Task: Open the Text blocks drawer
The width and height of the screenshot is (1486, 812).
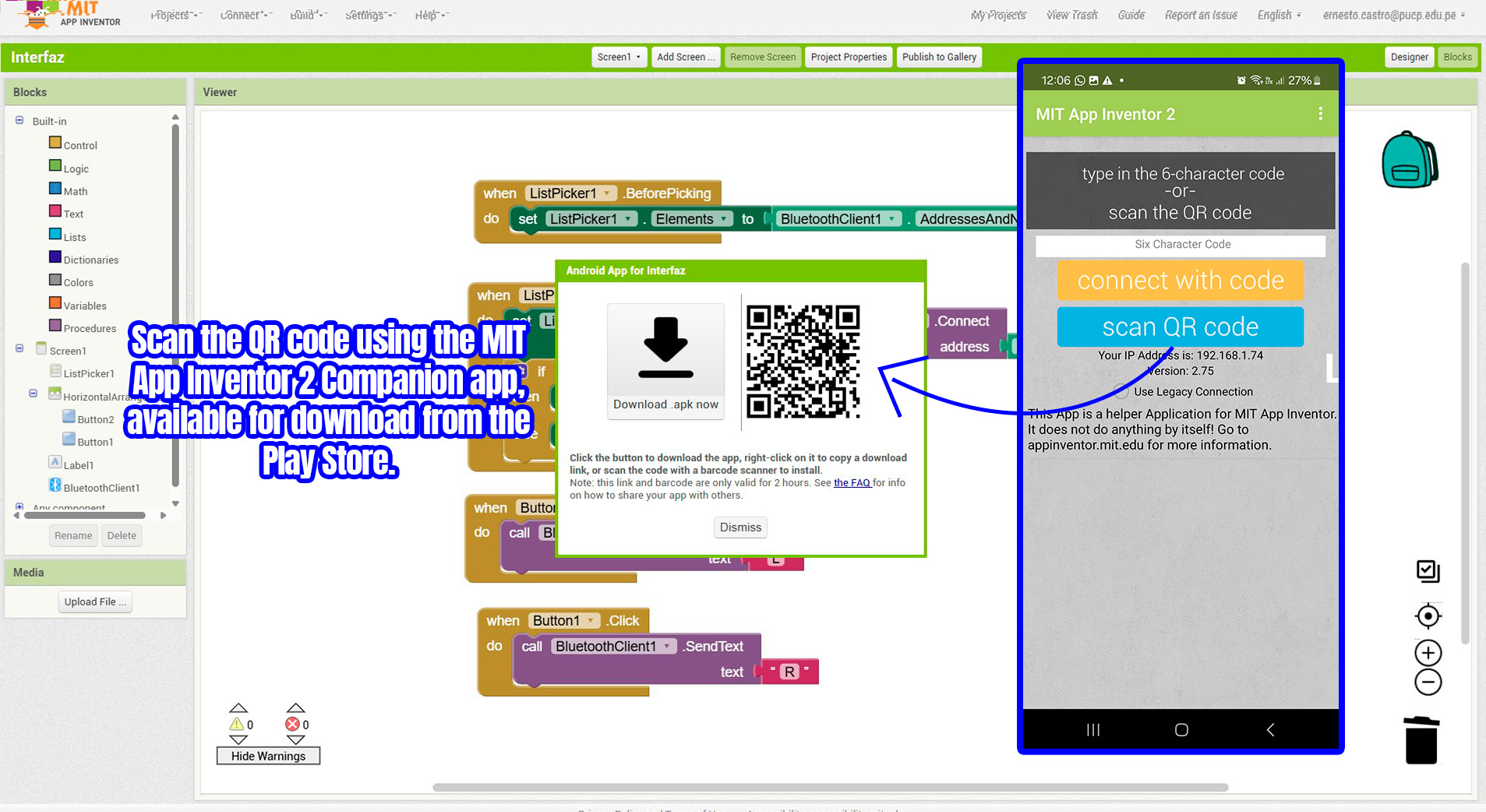Action: point(66,213)
